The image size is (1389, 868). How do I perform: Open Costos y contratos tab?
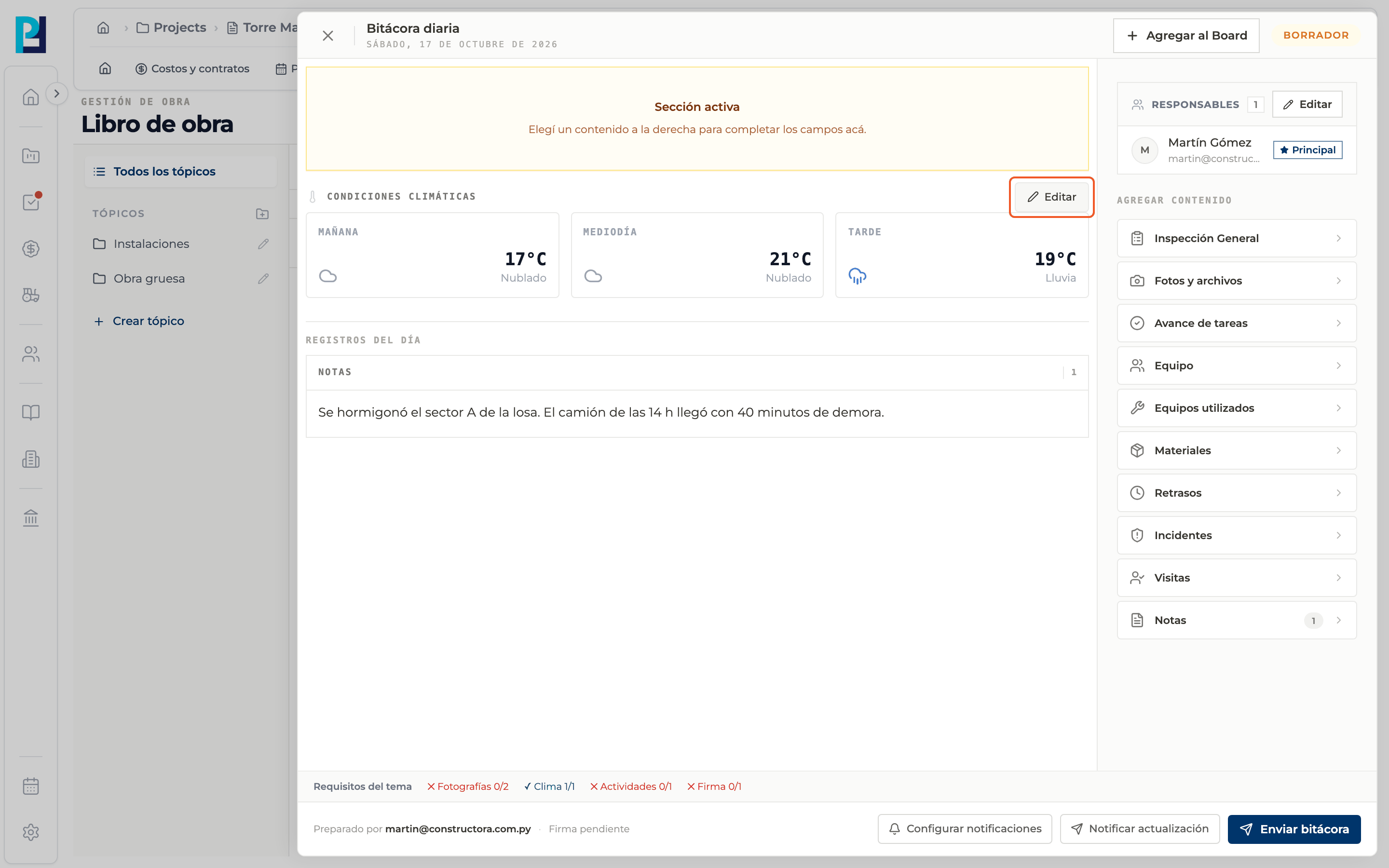point(192,69)
